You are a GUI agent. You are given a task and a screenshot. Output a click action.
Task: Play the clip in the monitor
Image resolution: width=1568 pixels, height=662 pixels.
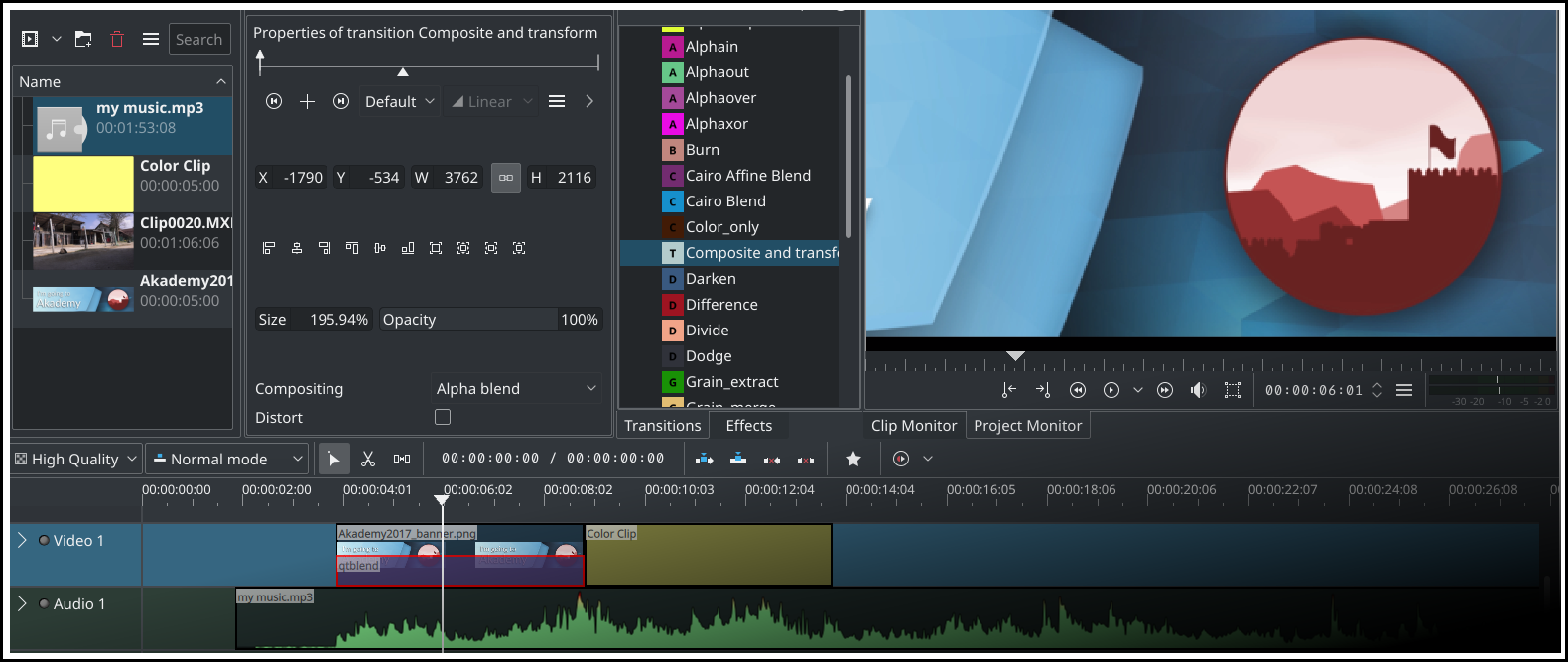tap(1111, 390)
